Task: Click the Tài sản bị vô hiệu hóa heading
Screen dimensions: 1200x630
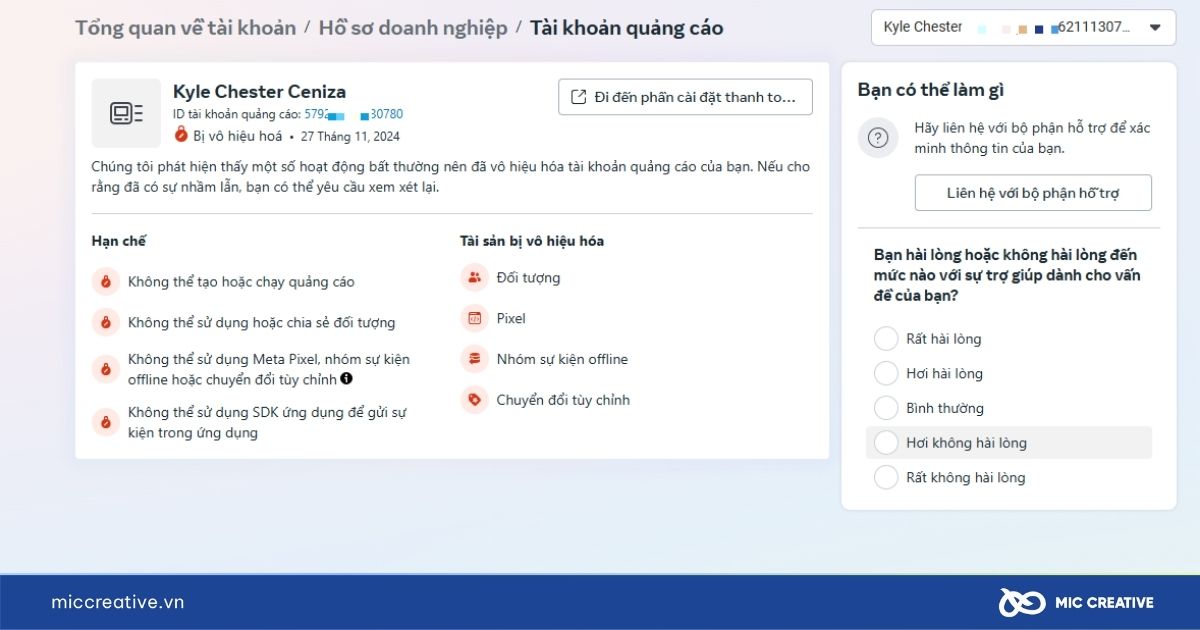Action: pos(532,241)
